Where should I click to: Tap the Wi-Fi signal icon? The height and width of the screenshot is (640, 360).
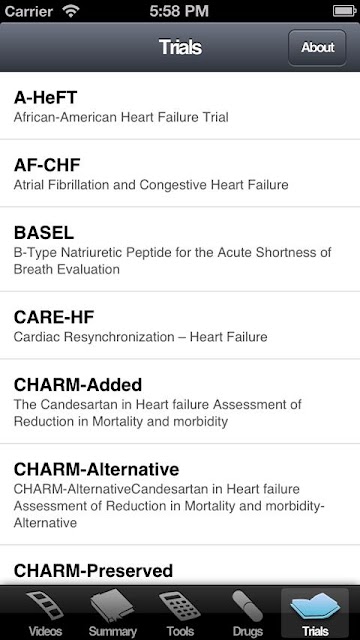(x=71, y=11)
